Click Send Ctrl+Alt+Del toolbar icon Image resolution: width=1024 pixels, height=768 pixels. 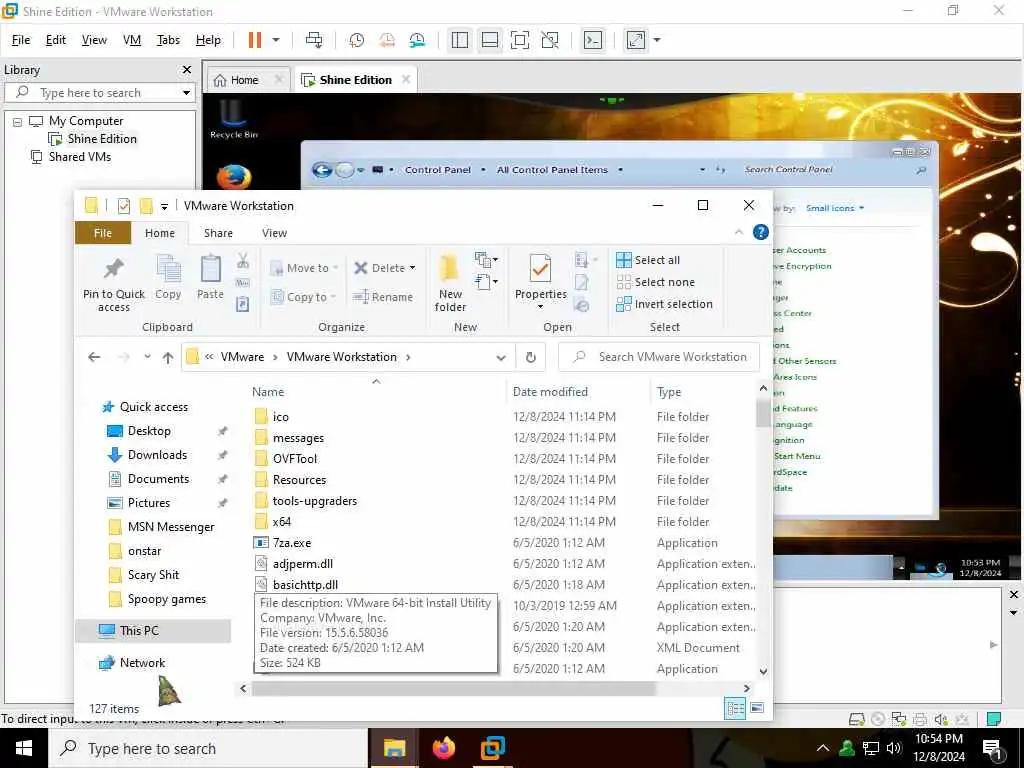314,40
